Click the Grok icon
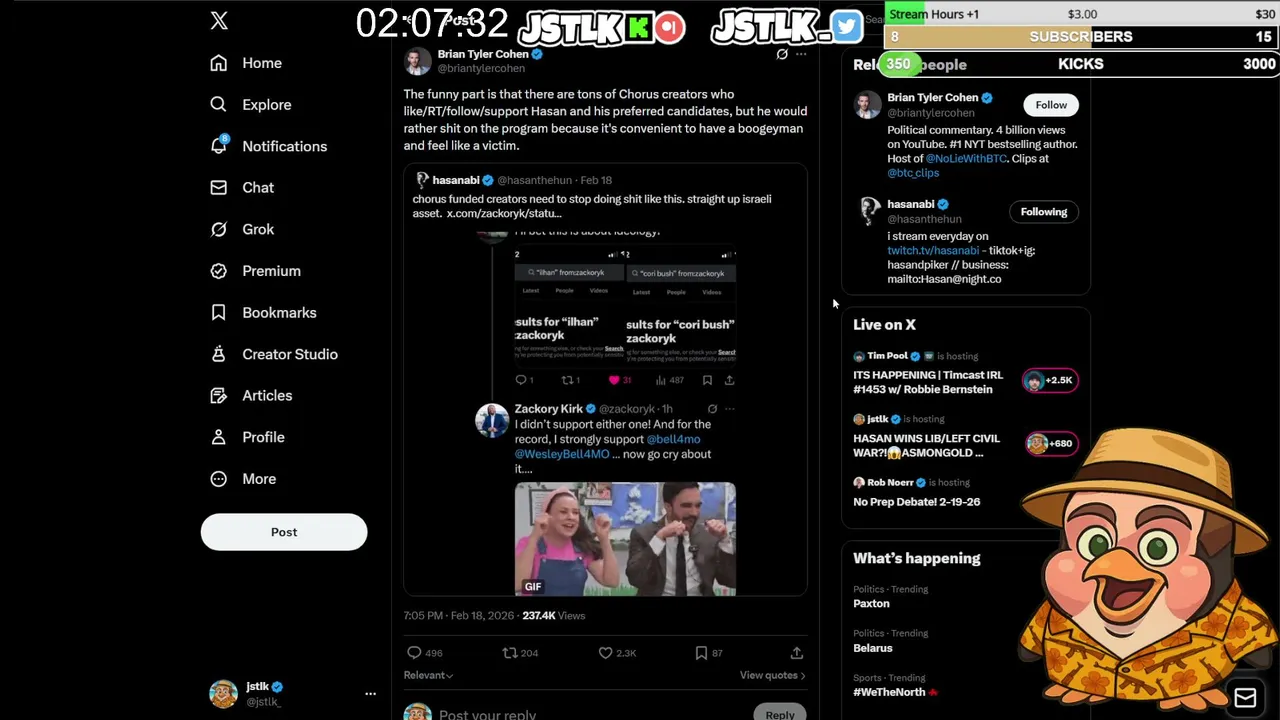This screenshot has width=1280, height=720. coord(219,229)
